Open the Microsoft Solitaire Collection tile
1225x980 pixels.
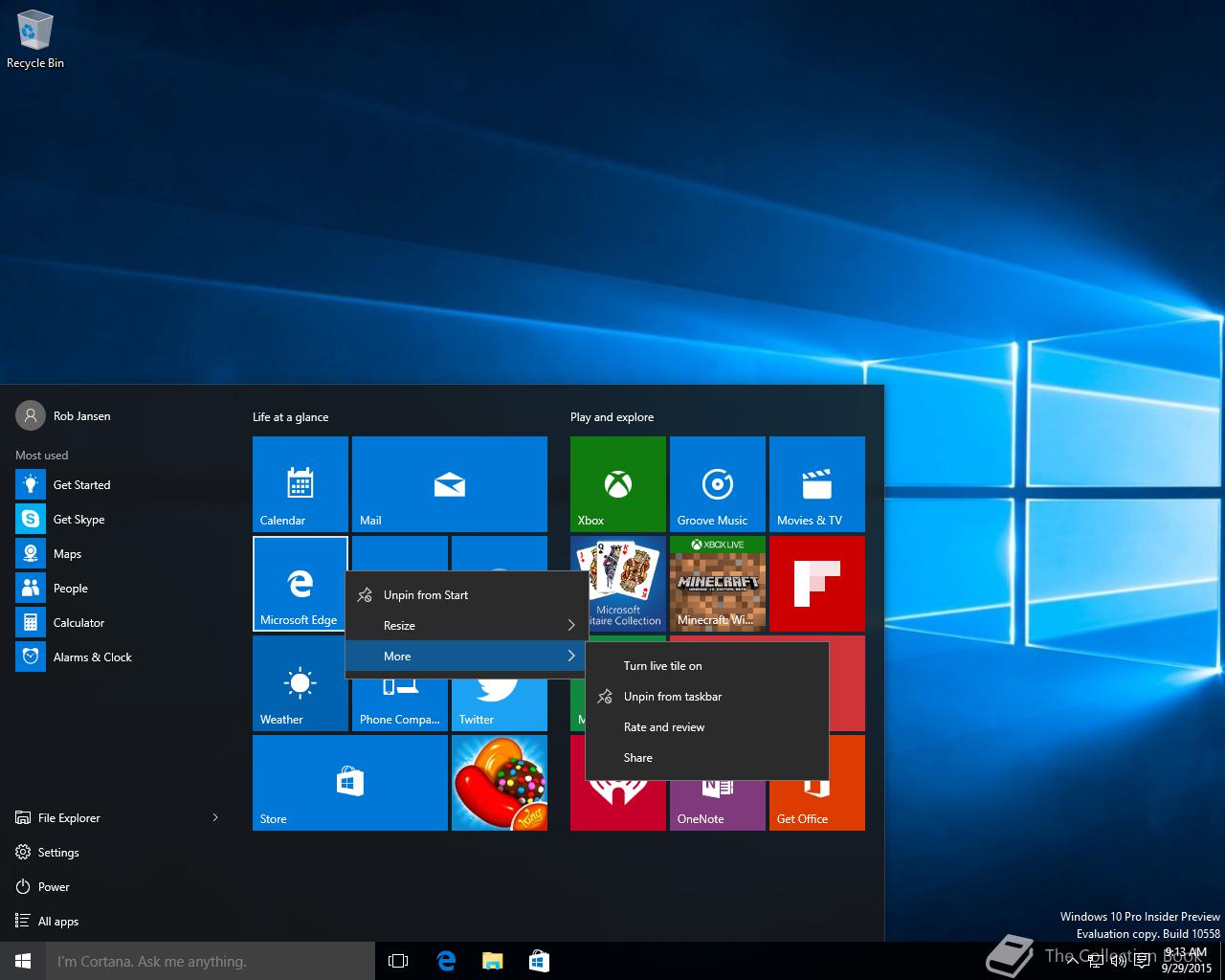tap(627, 584)
